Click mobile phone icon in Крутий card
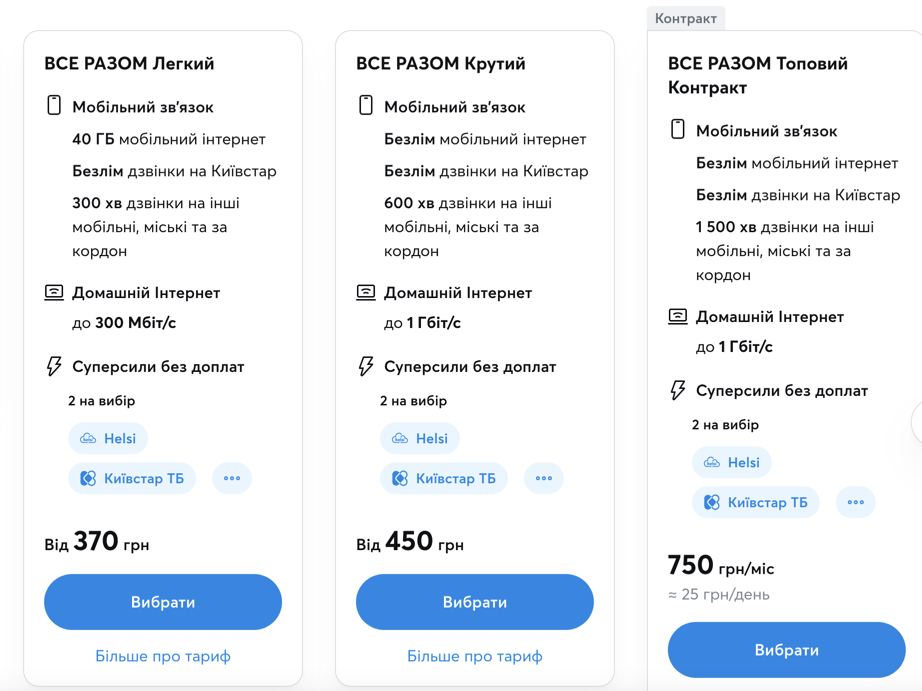The width and height of the screenshot is (922, 691). 366,105
